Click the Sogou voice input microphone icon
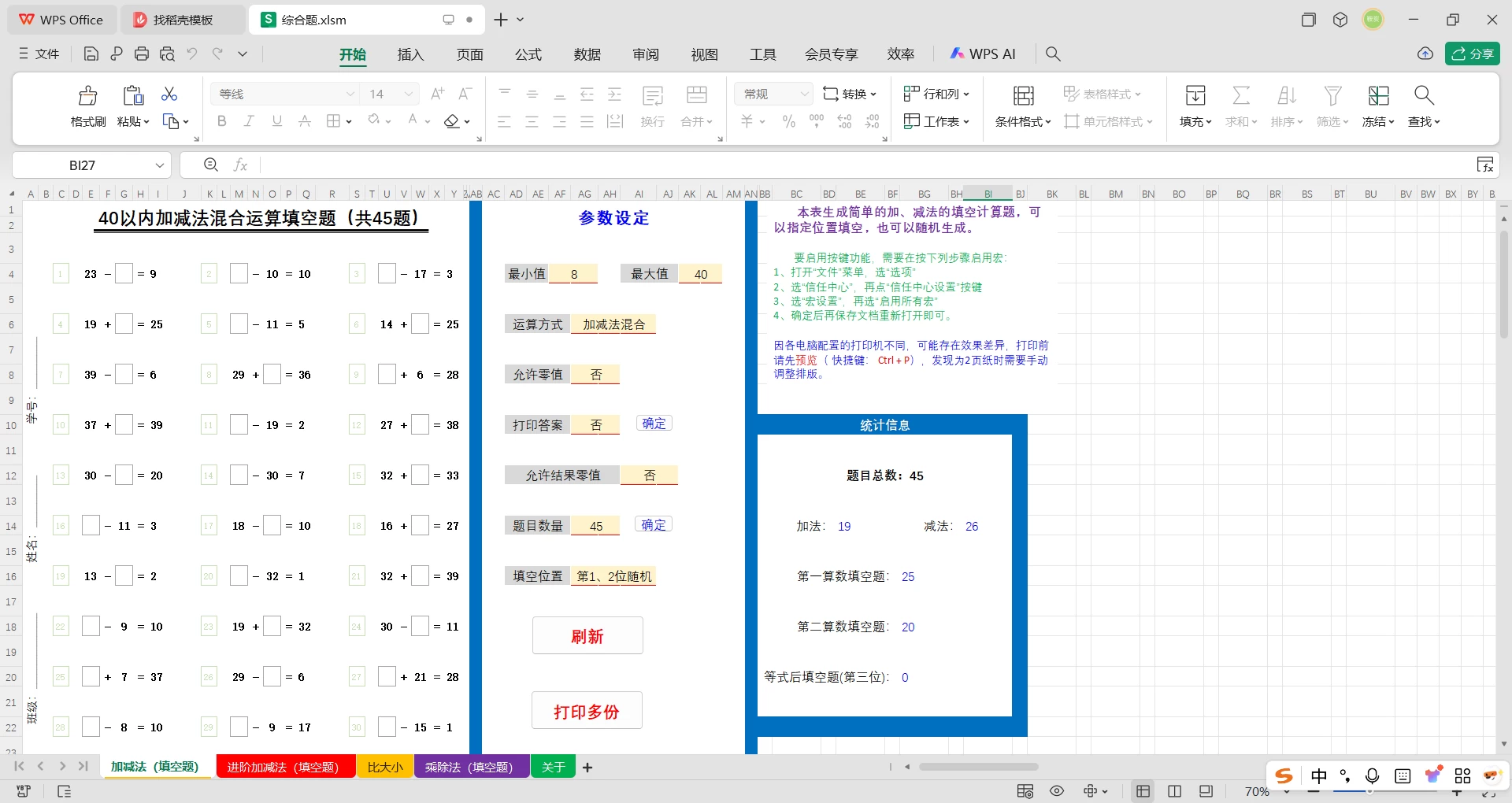Viewport: 1512px width, 803px height. click(x=1373, y=776)
